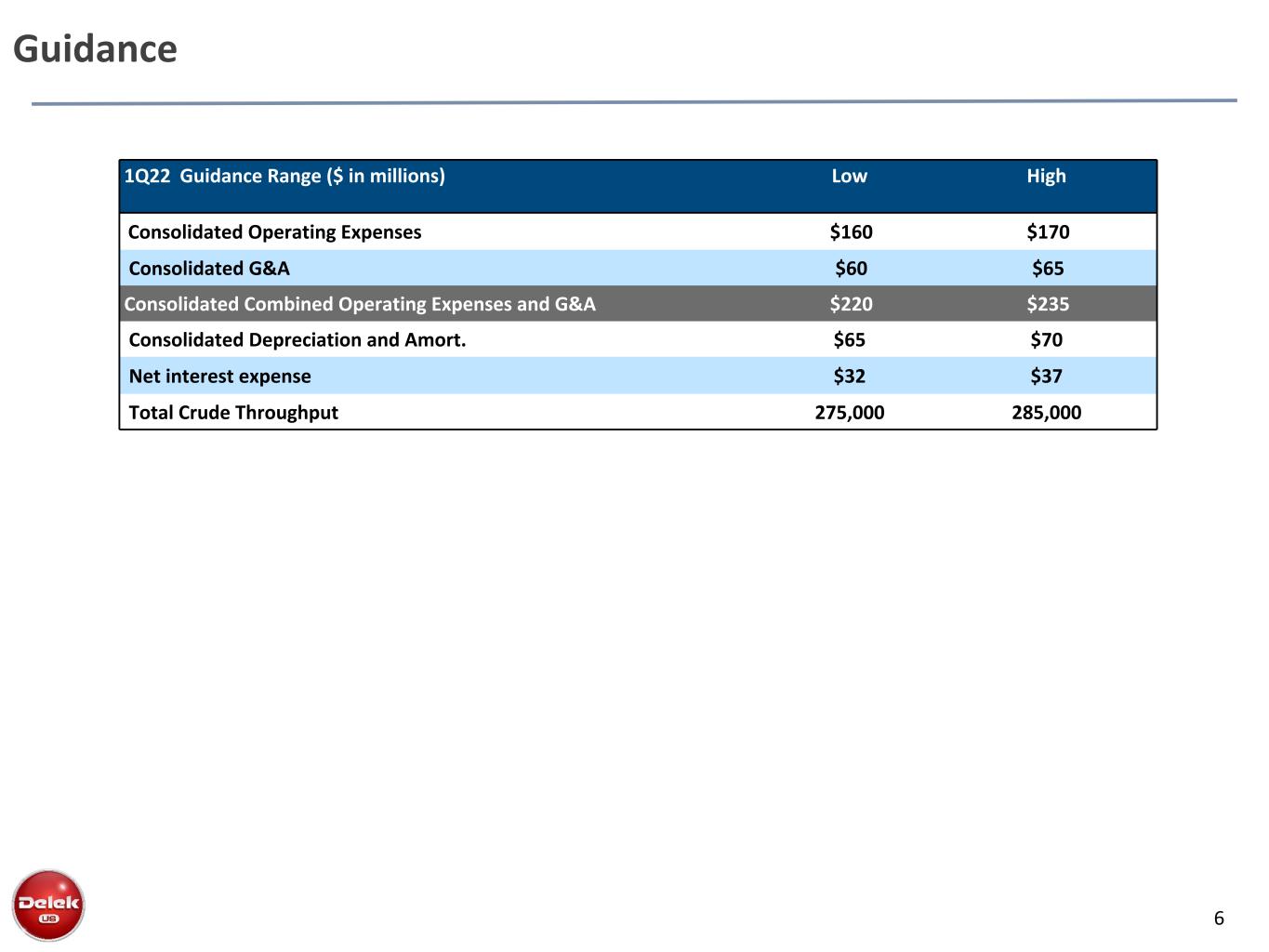Click the 275,000 throughput low value
The width and height of the screenshot is (1269, 952).
click(850, 413)
